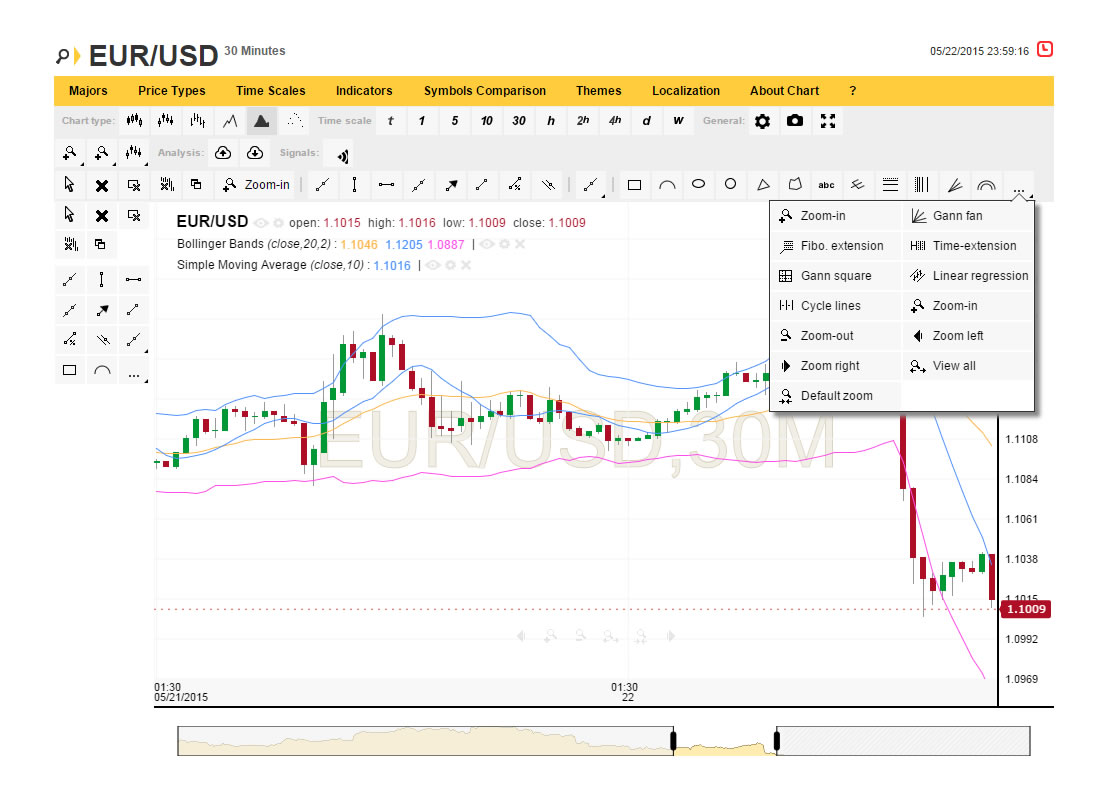Open the Indicators menu
The height and width of the screenshot is (800, 1100).
(x=364, y=91)
